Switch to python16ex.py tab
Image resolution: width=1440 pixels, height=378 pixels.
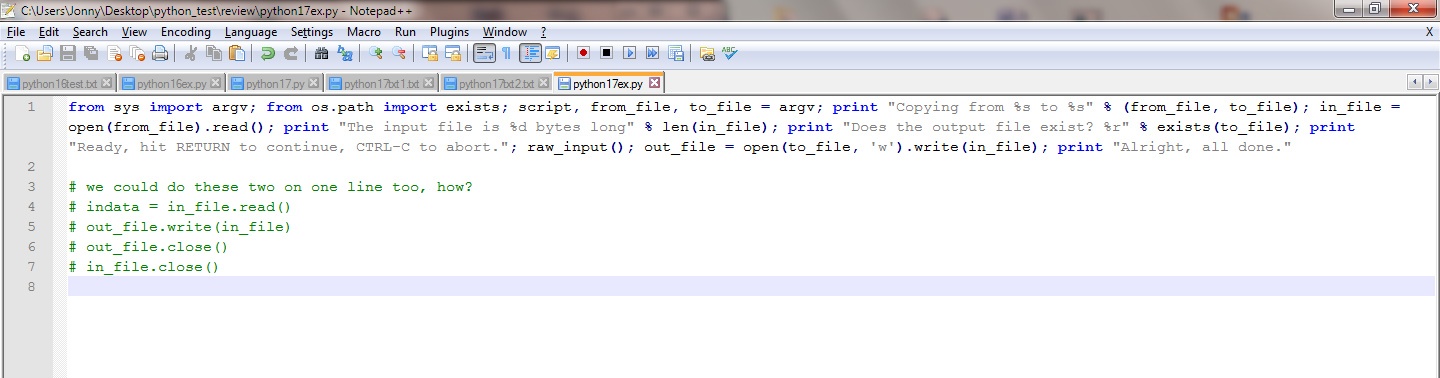click(x=173, y=83)
